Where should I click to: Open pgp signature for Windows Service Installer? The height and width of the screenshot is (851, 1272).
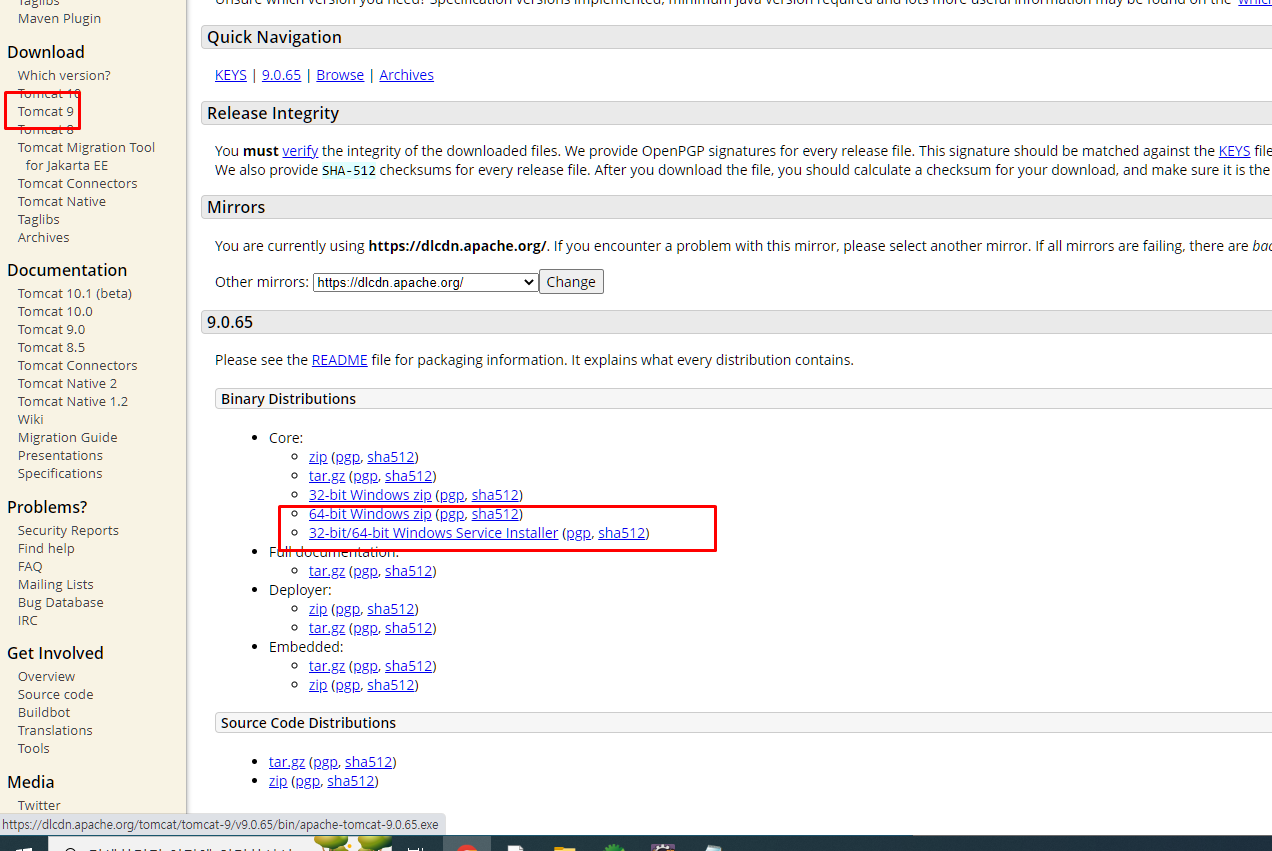point(578,533)
